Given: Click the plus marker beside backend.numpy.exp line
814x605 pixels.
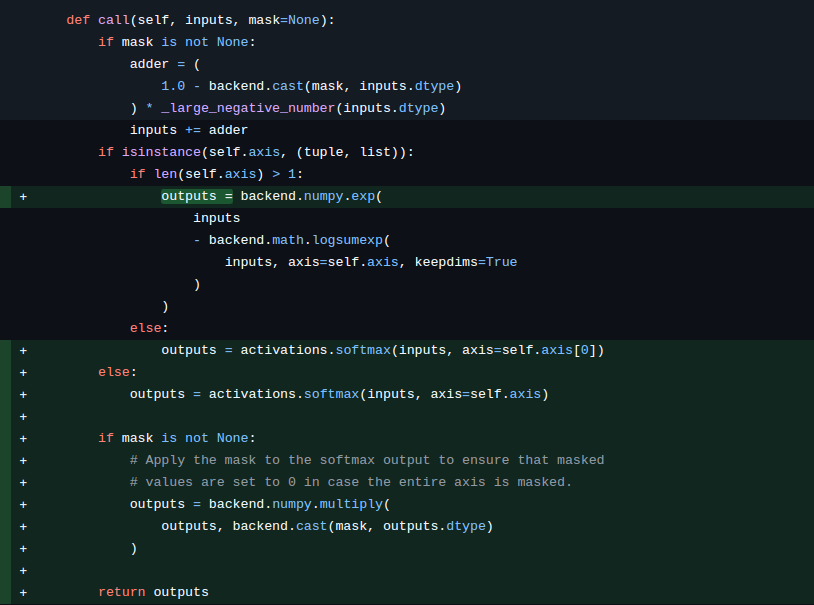Looking at the screenshot, I should [22, 196].
